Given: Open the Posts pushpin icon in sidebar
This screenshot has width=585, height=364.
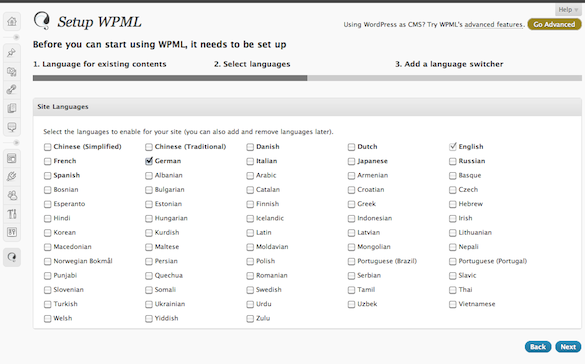Looking at the screenshot, I should point(12,53).
